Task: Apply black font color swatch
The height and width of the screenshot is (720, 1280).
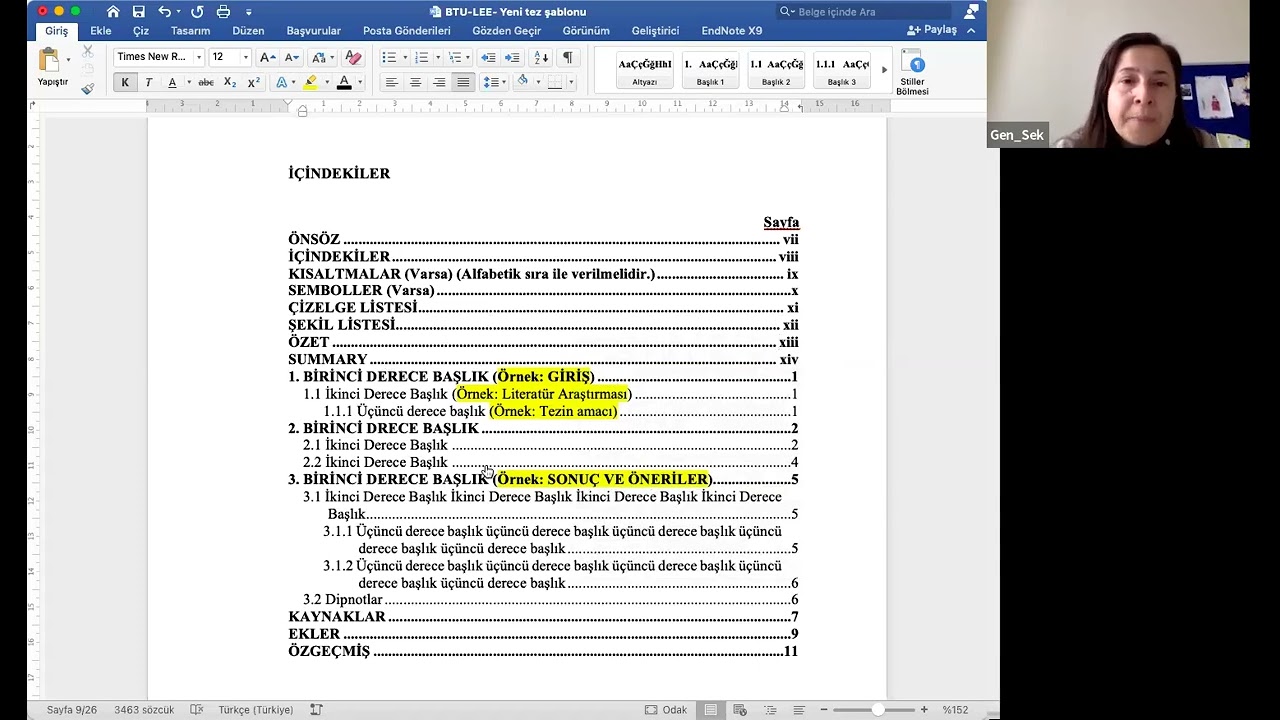Action: coord(344,82)
